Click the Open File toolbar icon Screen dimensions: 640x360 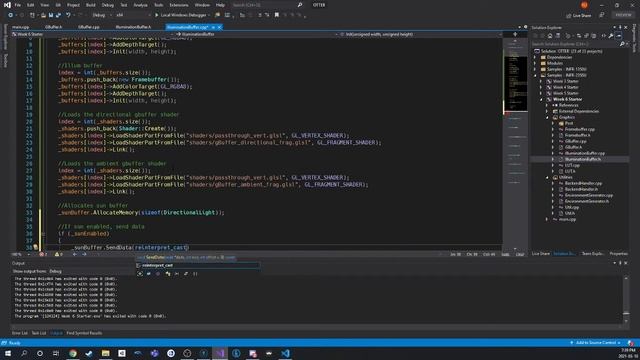[x=43, y=15]
